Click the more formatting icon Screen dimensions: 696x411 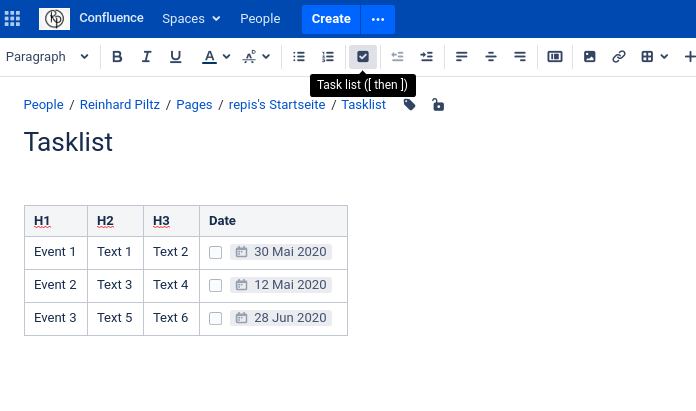(x=249, y=57)
